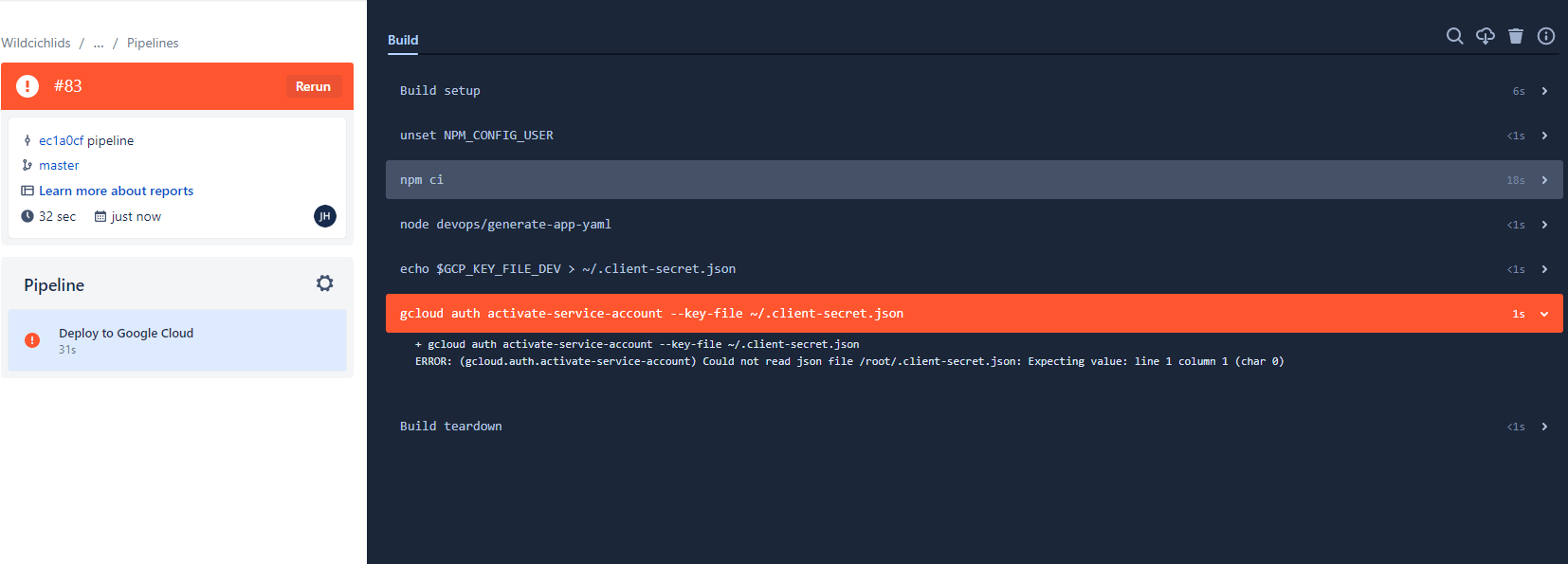The width and height of the screenshot is (1568, 564).
Task: Expand the collapsed breadcrumb ellipsis
Action: click(99, 43)
